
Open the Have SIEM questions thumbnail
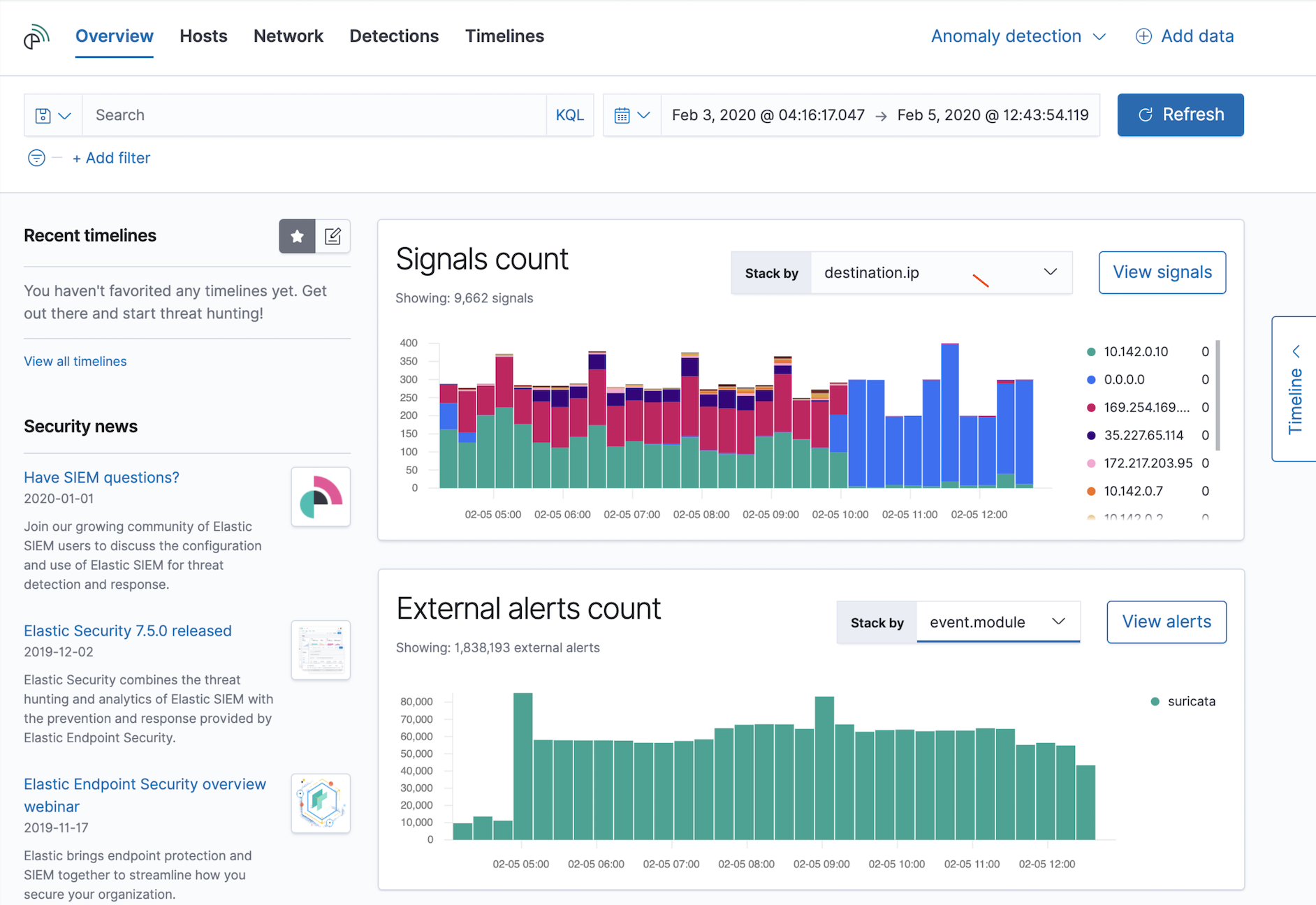[x=321, y=496]
